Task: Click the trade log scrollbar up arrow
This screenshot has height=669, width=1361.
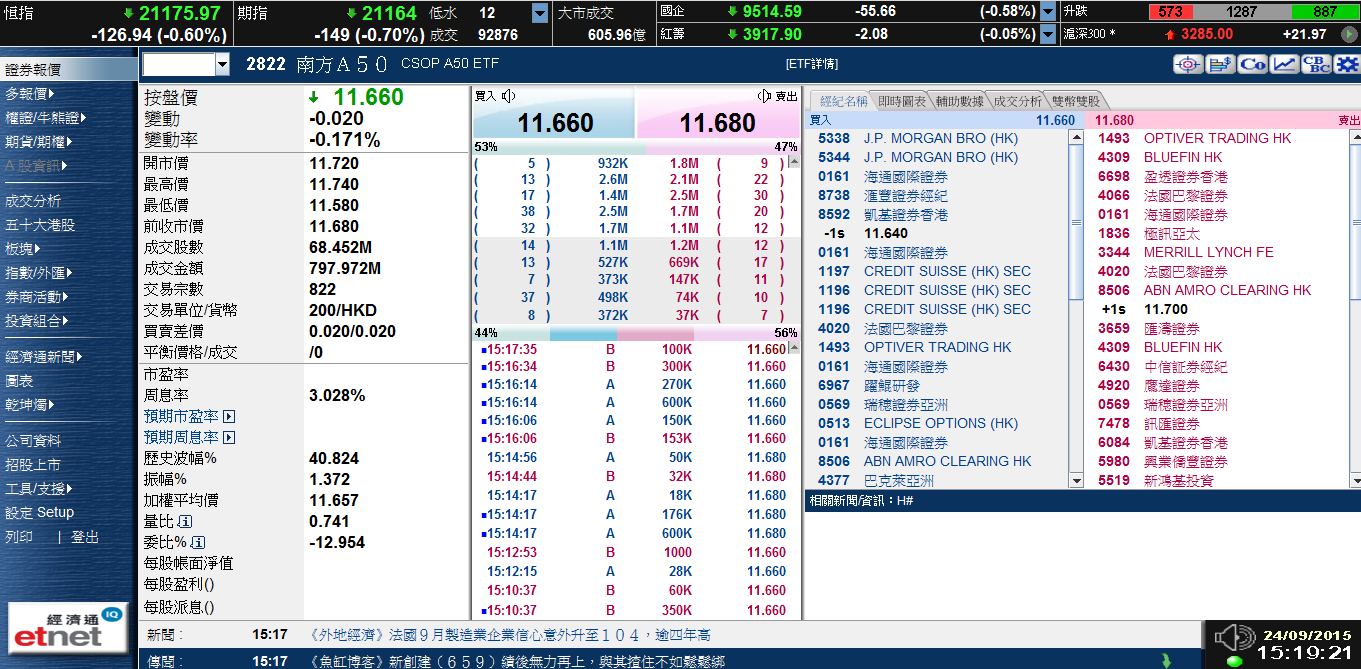Action: (794, 348)
